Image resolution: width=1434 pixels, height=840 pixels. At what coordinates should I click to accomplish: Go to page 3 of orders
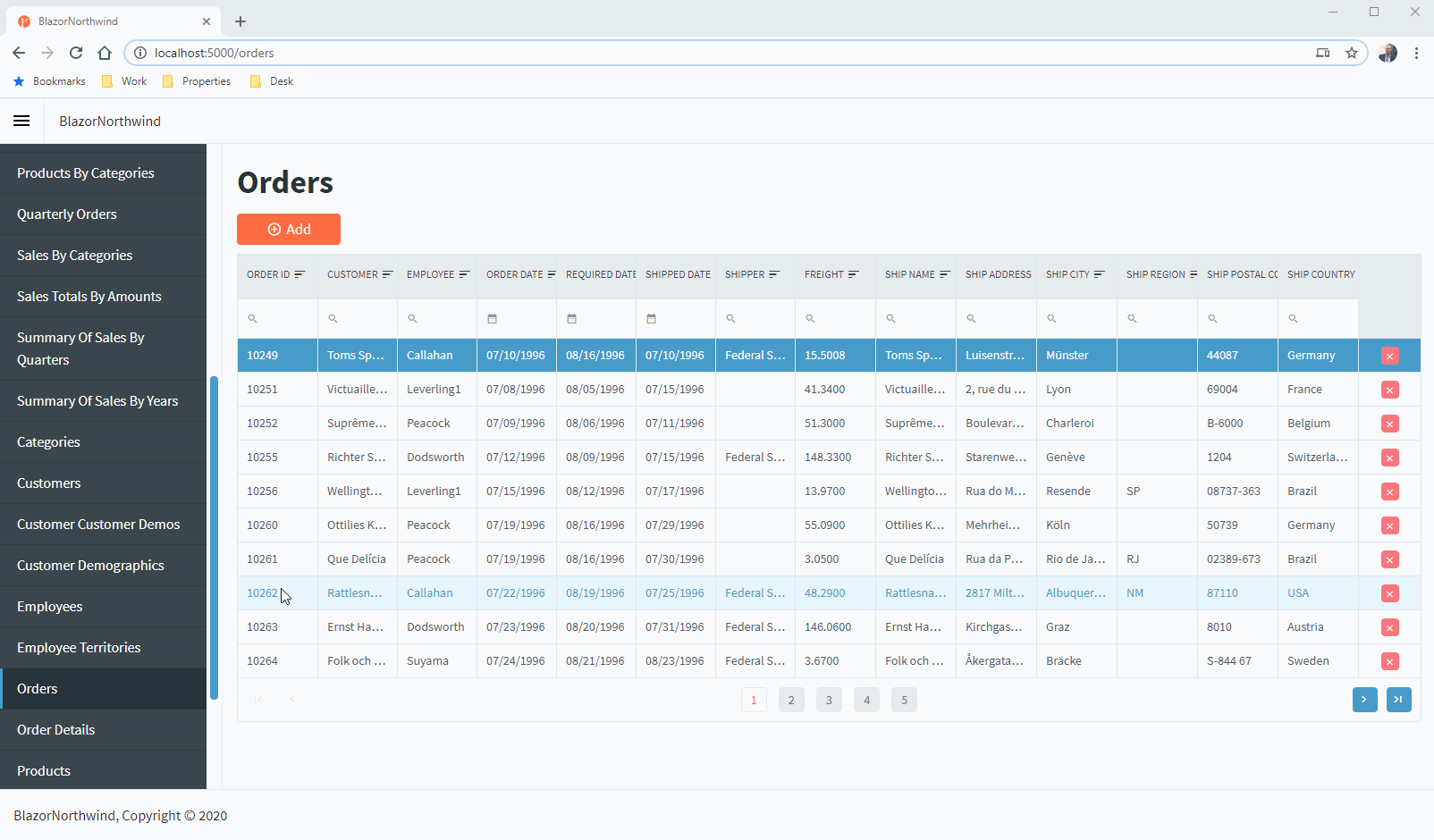point(829,700)
